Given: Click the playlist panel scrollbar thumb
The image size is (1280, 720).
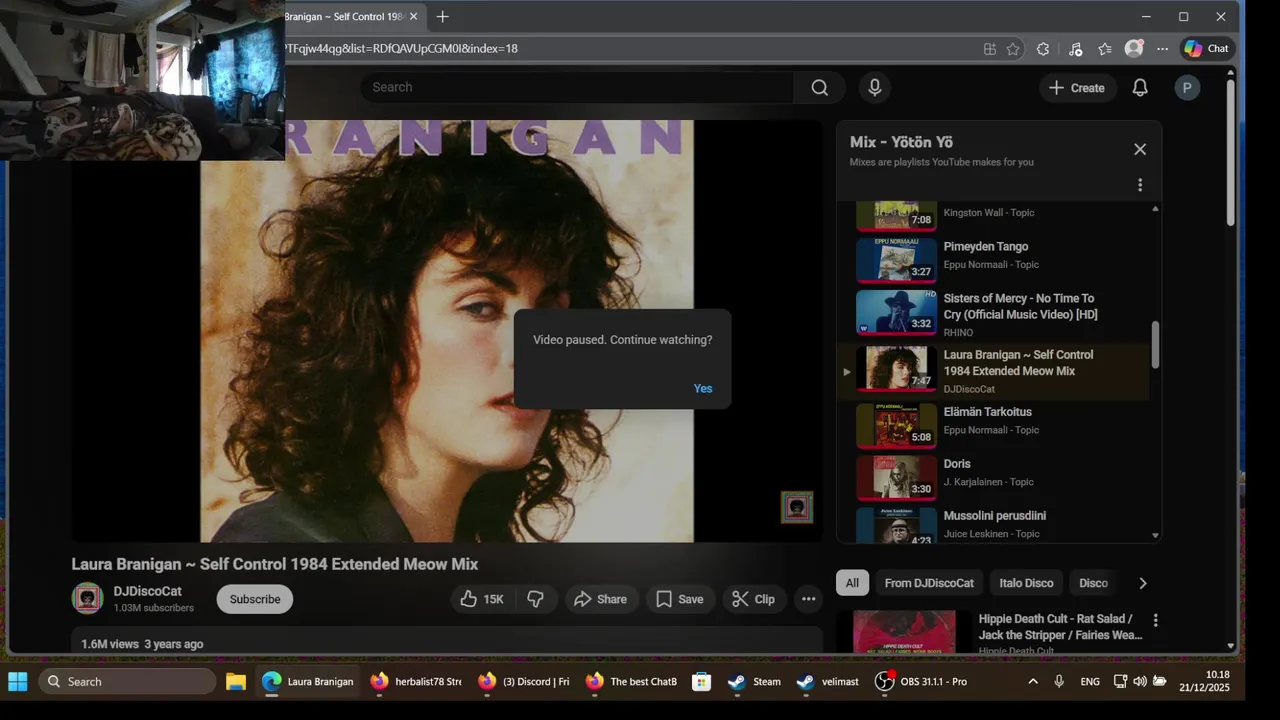Looking at the screenshot, I should coord(1155,344).
